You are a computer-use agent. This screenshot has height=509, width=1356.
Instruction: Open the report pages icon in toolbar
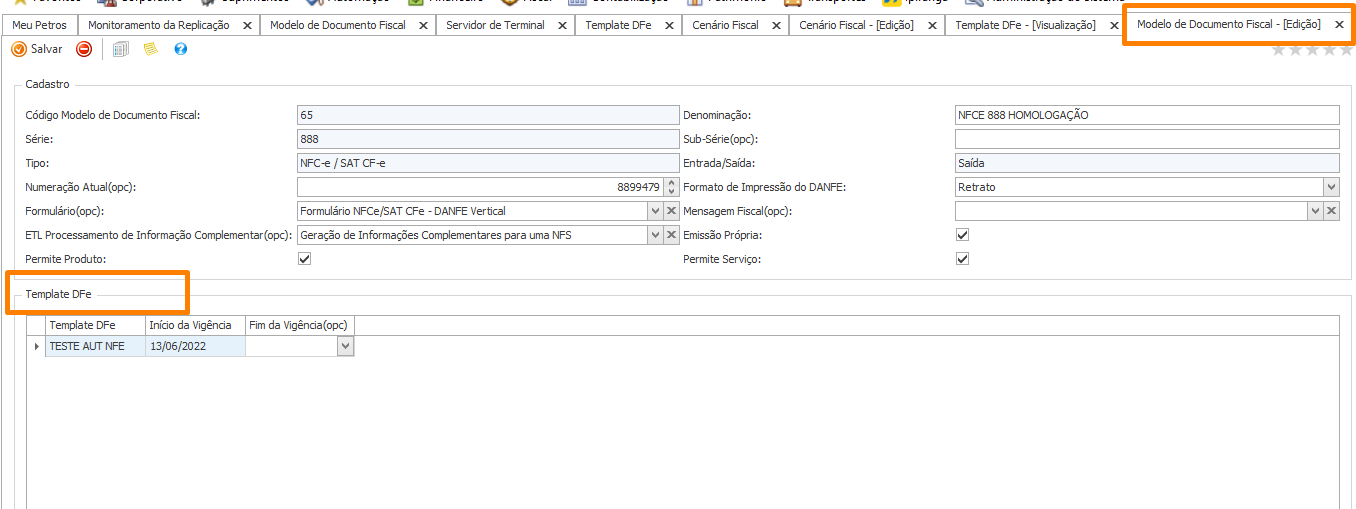(121, 49)
